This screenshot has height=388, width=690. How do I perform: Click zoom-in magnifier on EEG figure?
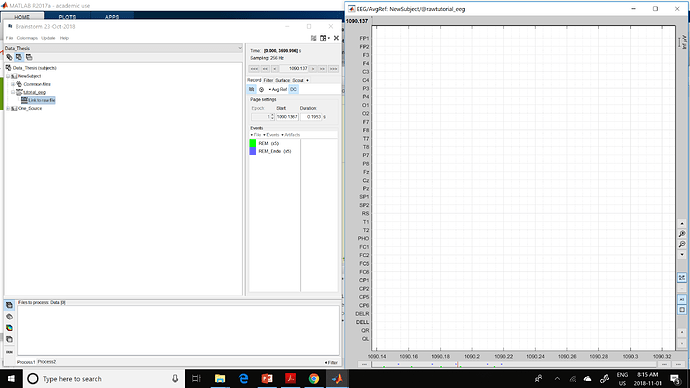682,234
